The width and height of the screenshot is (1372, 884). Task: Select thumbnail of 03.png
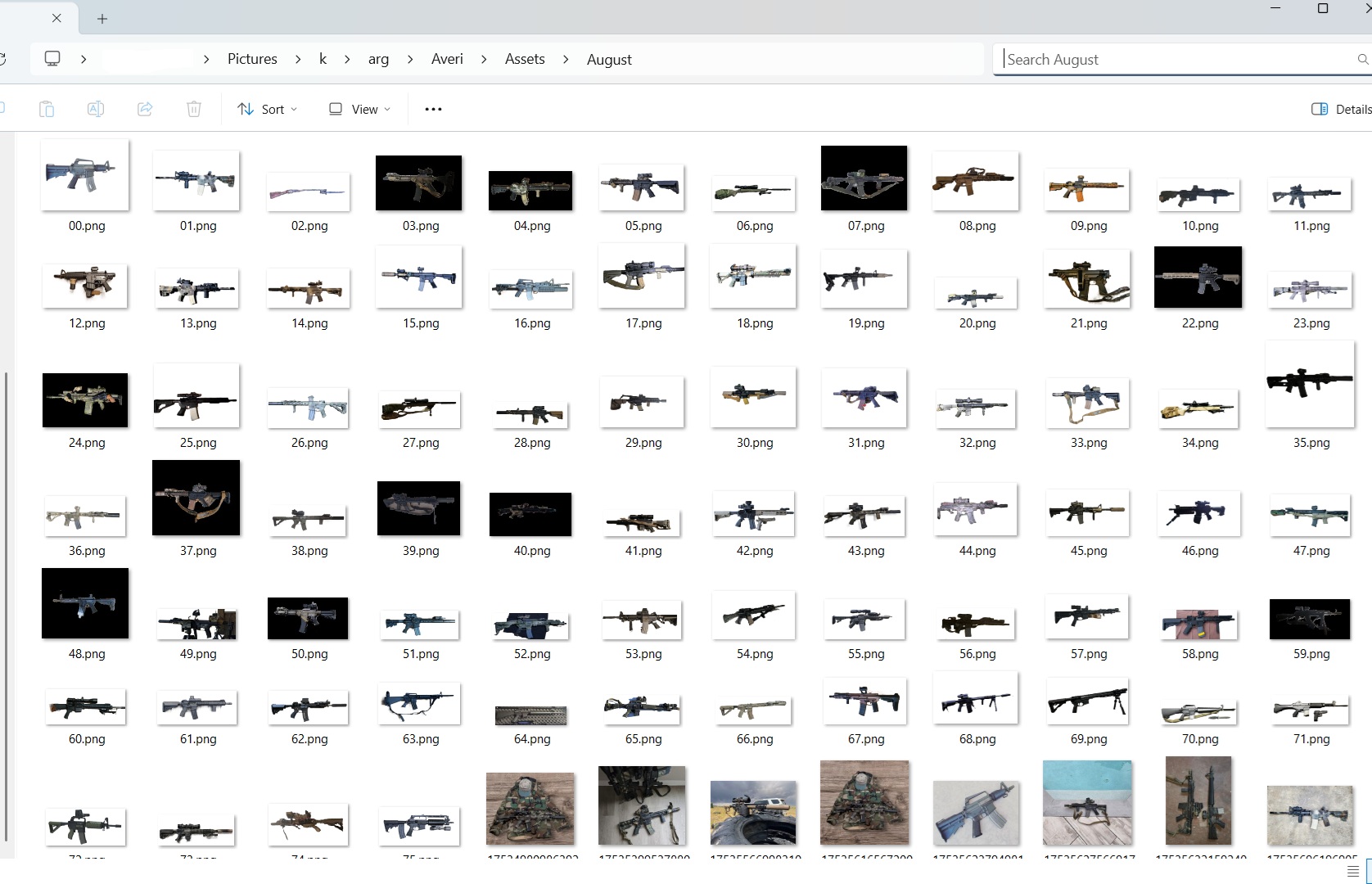coord(418,183)
